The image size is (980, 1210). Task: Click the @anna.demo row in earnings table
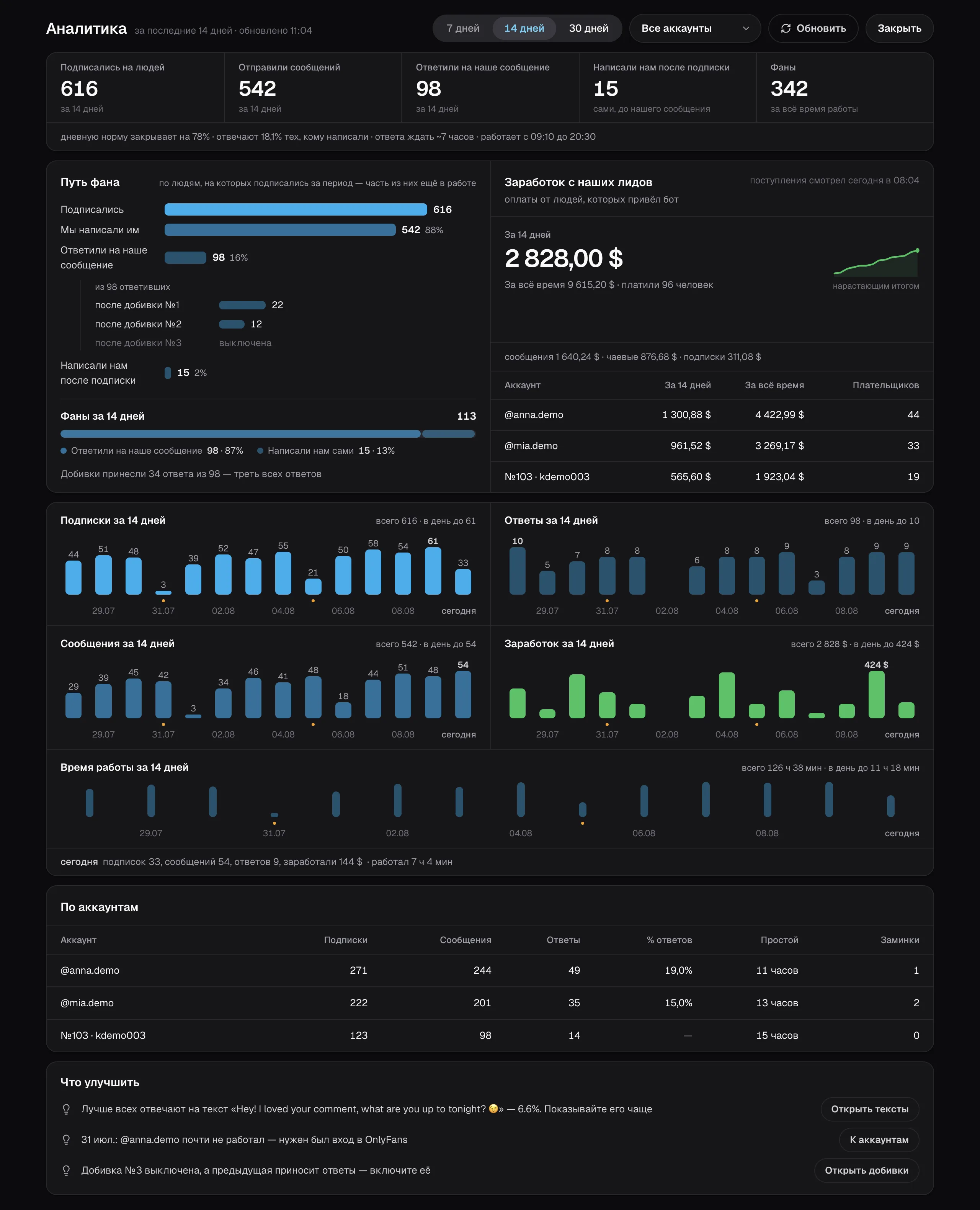coord(712,414)
